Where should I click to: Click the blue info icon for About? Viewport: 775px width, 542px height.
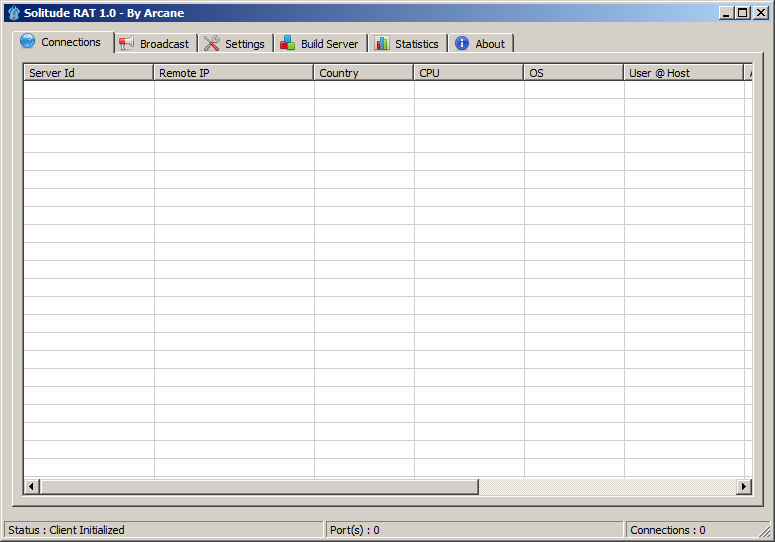pyautogui.click(x=462, y=43)
